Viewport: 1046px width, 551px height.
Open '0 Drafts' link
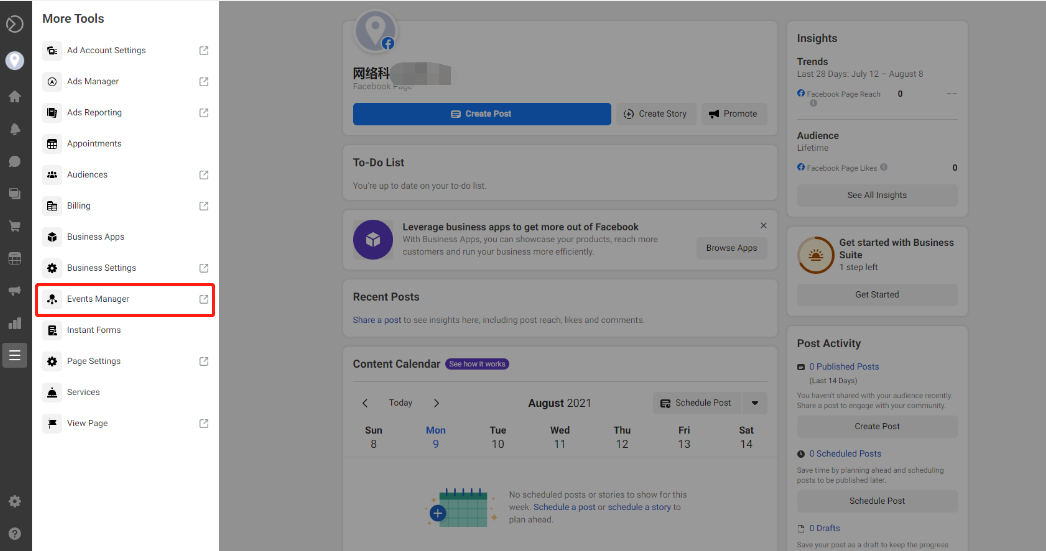(x=825, y=528)
